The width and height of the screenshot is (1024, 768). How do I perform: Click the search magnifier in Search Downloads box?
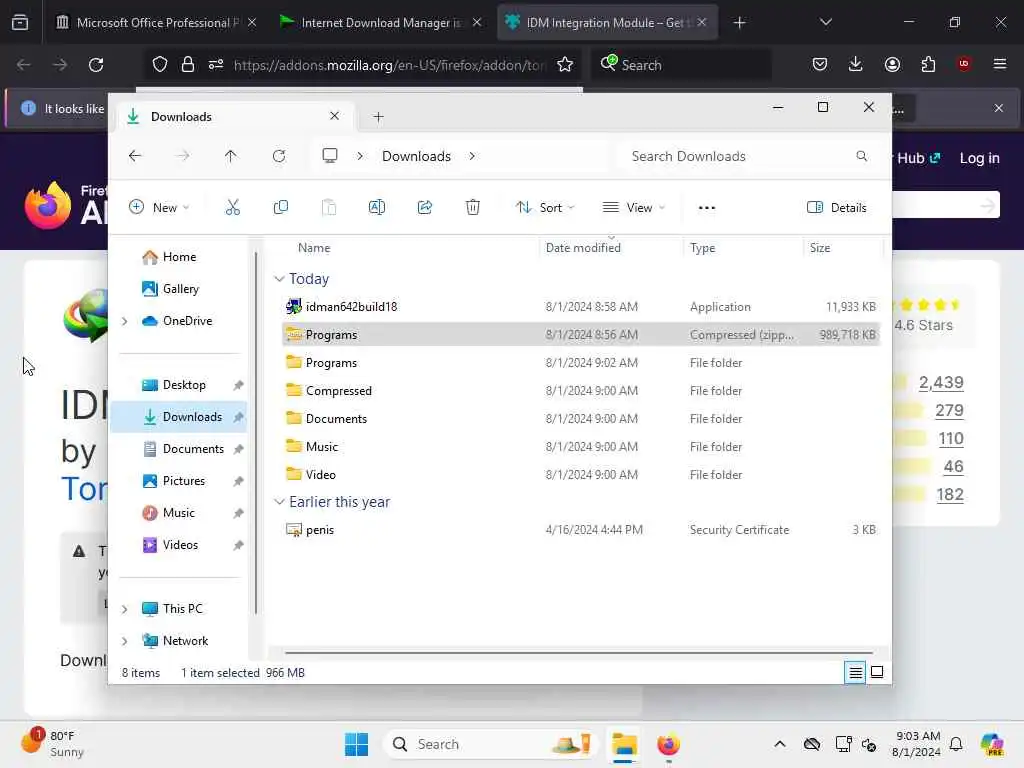(861, 156)
